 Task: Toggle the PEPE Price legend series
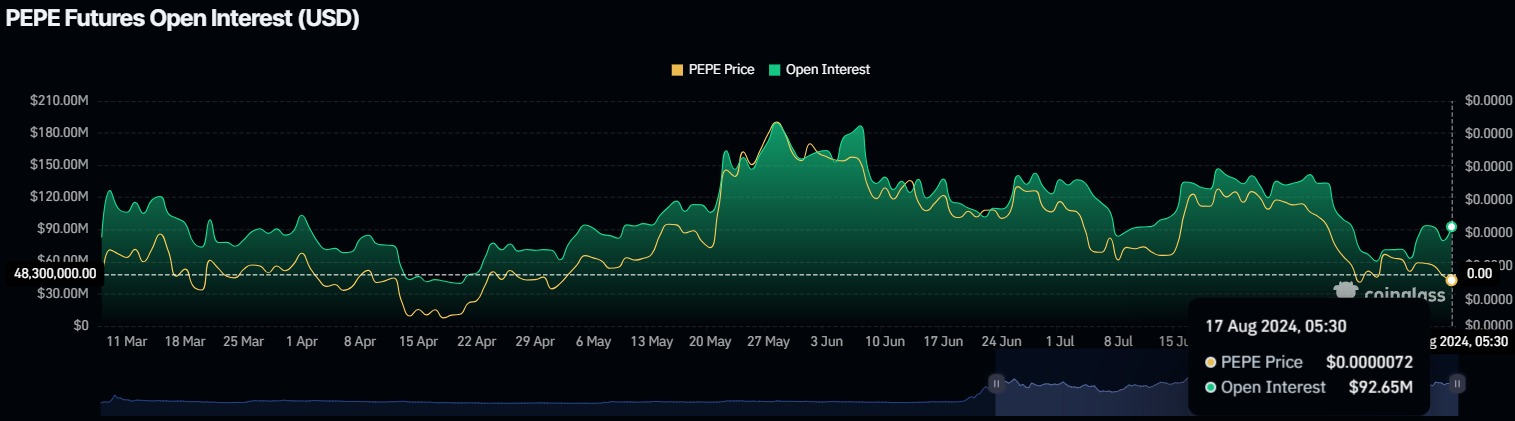712,70
